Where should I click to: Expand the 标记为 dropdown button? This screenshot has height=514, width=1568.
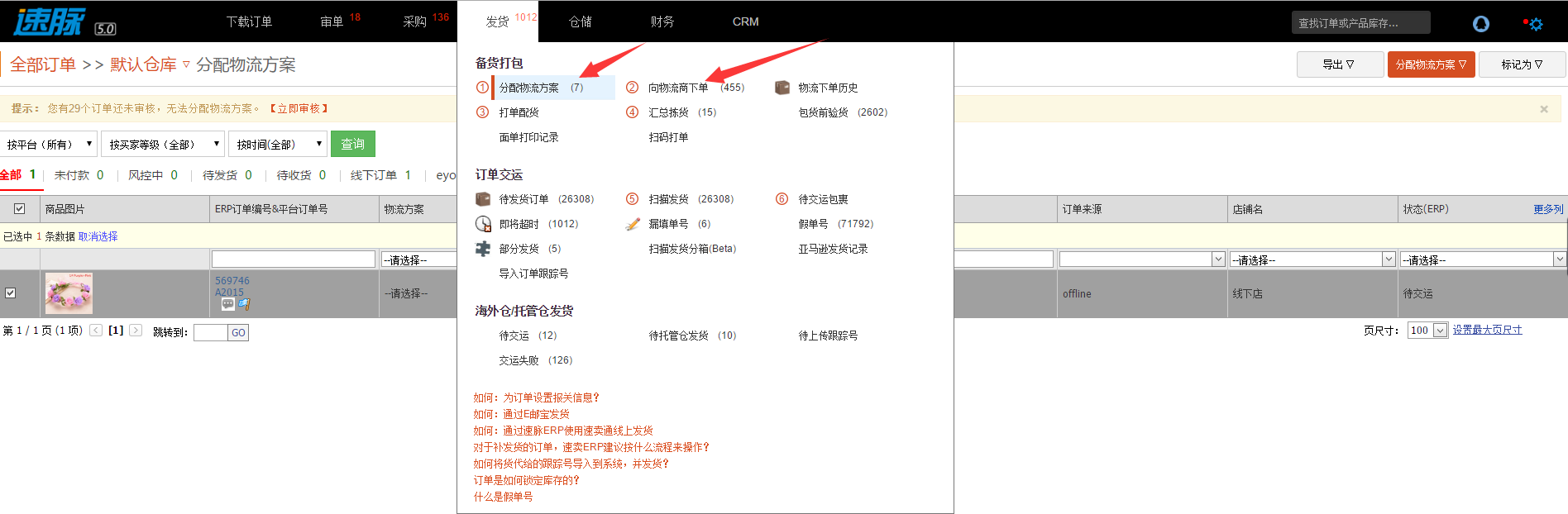click(x=1522, y=64)
